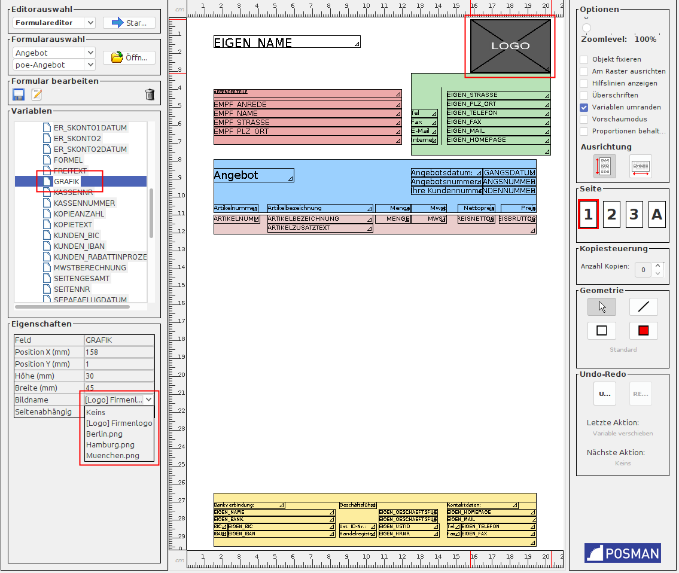Switch to page 2 in Seite
679x573 pixels.
(x=612, y=214)
